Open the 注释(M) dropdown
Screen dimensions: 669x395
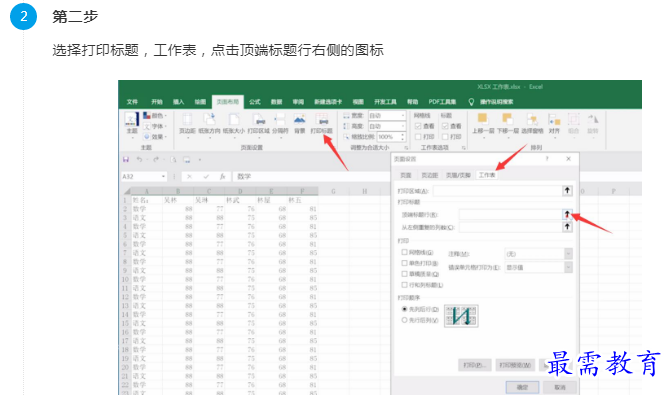pyautogui.click(x=568, y=254)
